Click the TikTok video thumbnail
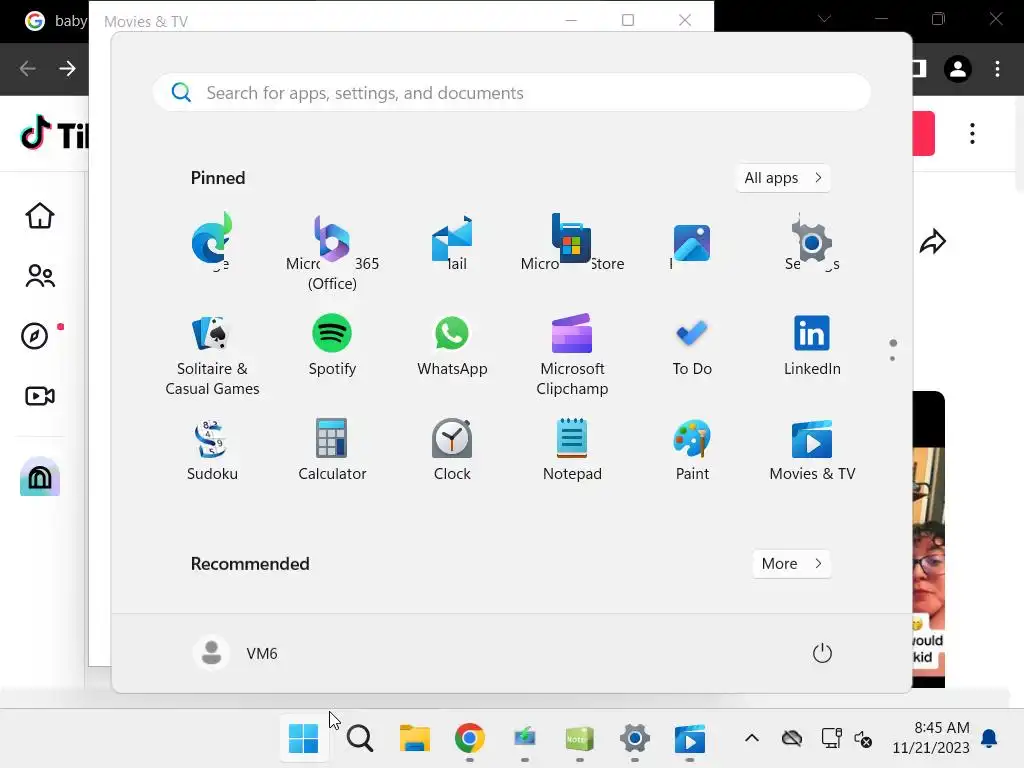 [929, 539]
